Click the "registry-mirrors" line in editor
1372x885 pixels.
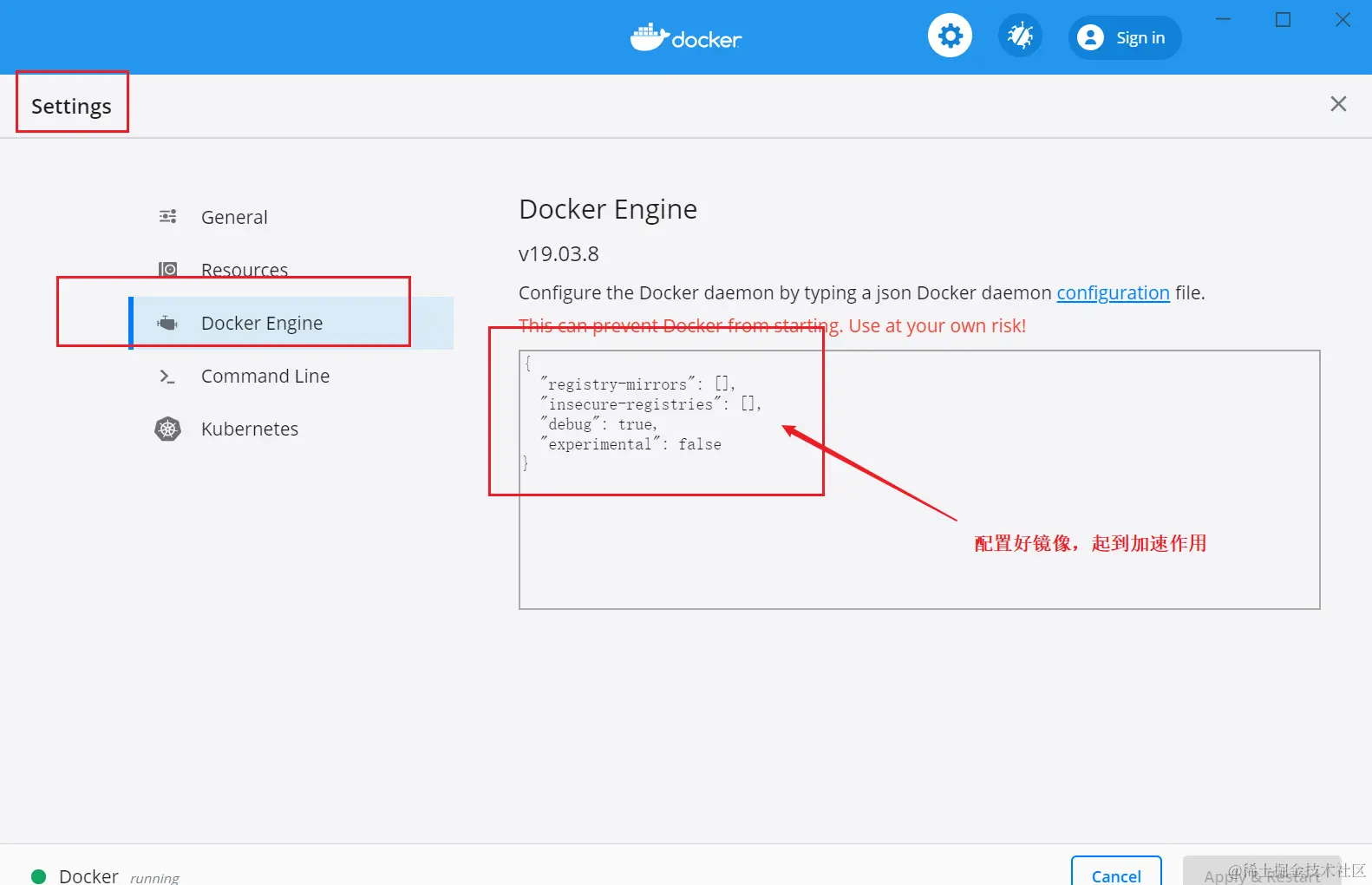point(637,384)
